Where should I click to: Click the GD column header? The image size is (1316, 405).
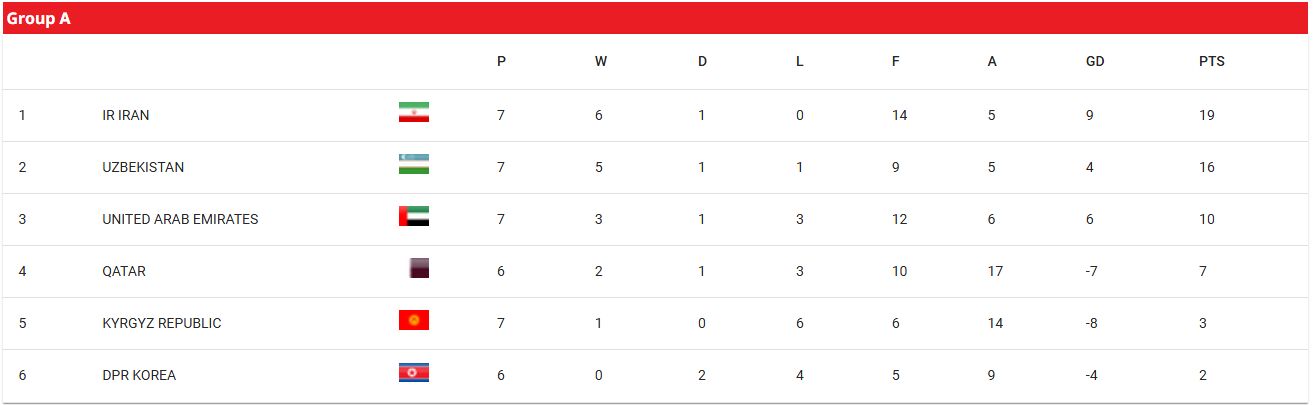(x=1095, y=61)
